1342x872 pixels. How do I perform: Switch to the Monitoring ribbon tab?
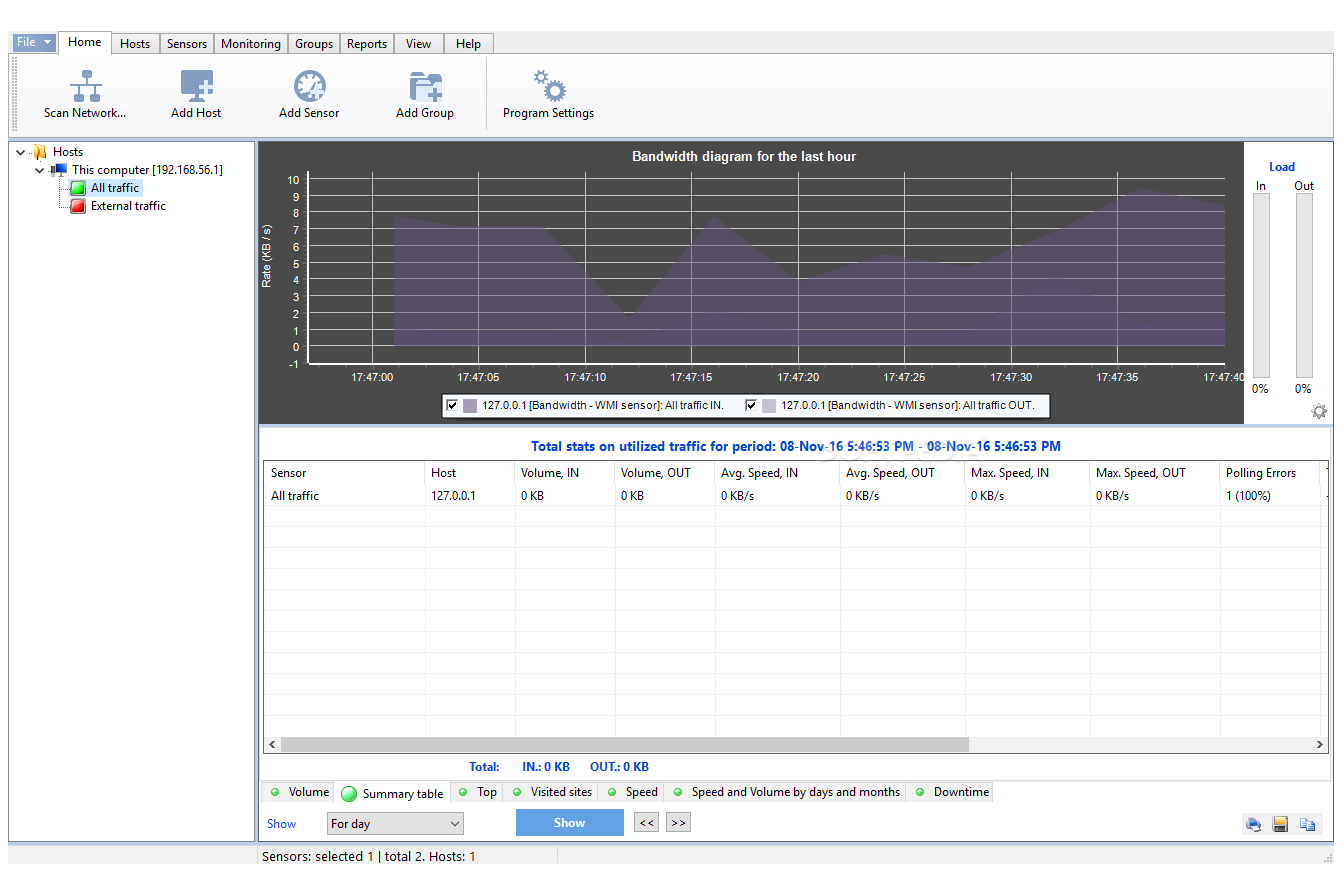[x=251, y=44]
